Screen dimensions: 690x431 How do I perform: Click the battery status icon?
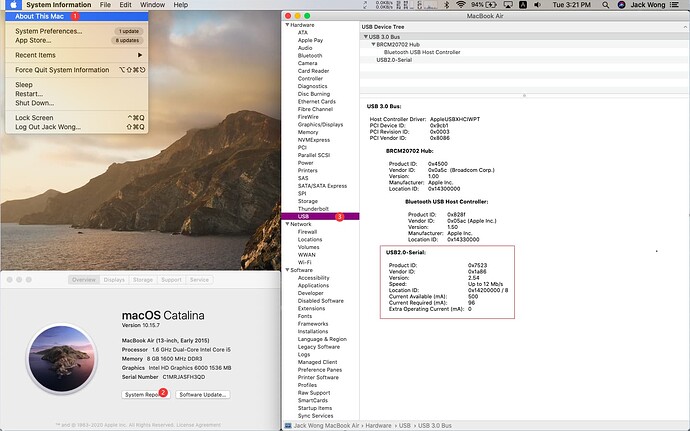coord(490,5)
